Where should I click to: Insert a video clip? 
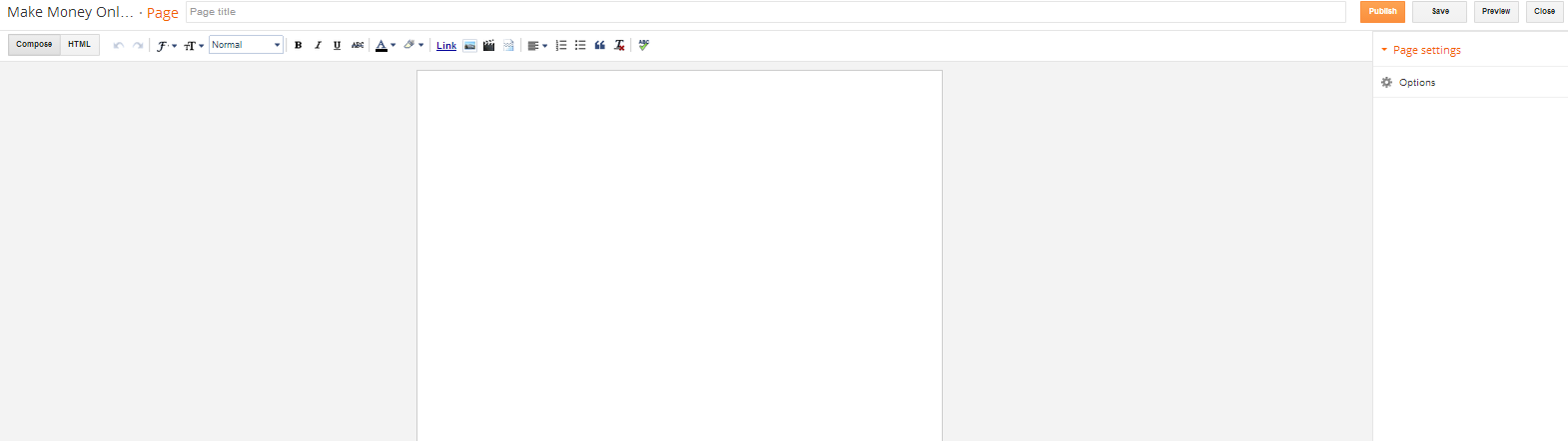pos(489,45)
